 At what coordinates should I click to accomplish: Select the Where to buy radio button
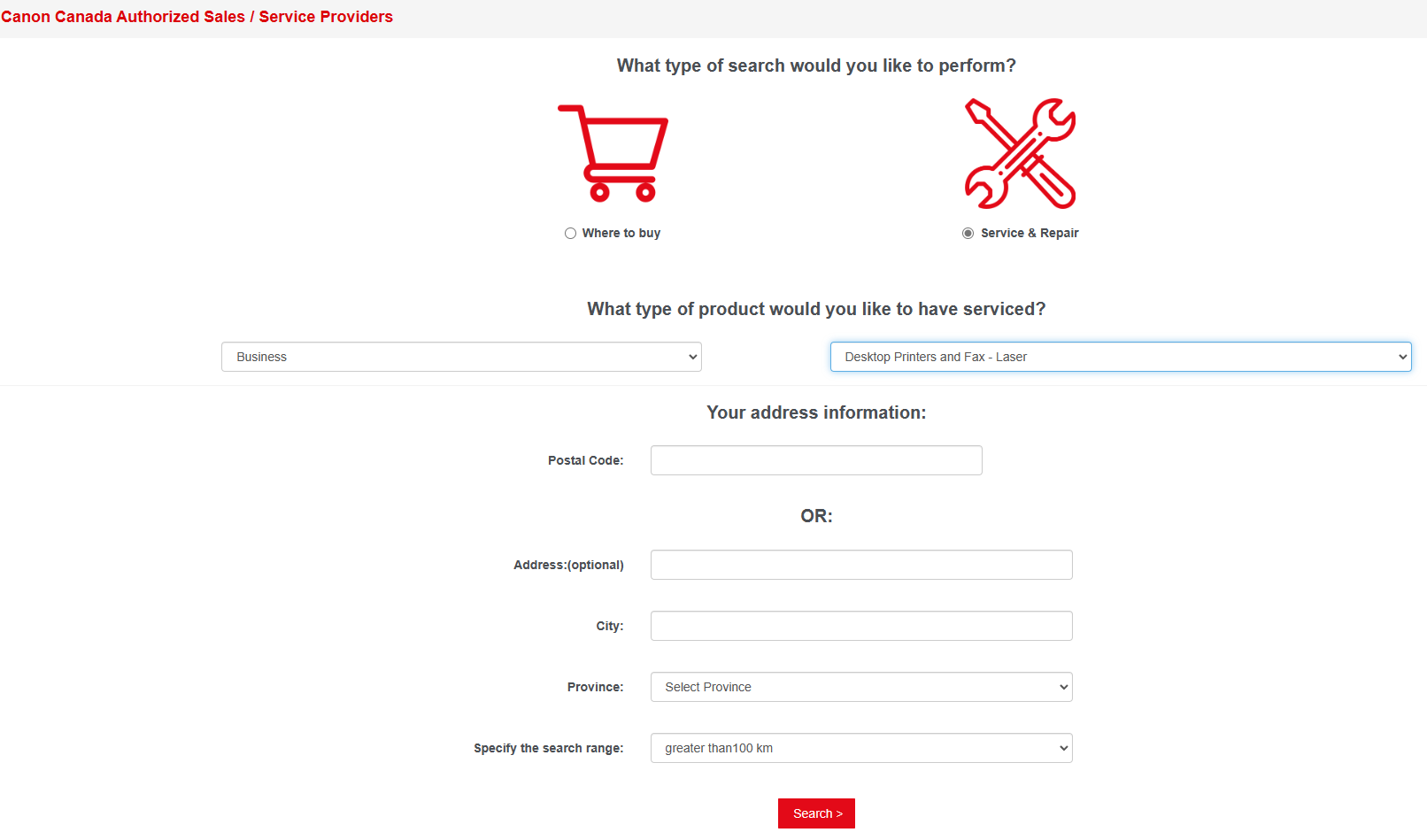(x=571, y=234)
